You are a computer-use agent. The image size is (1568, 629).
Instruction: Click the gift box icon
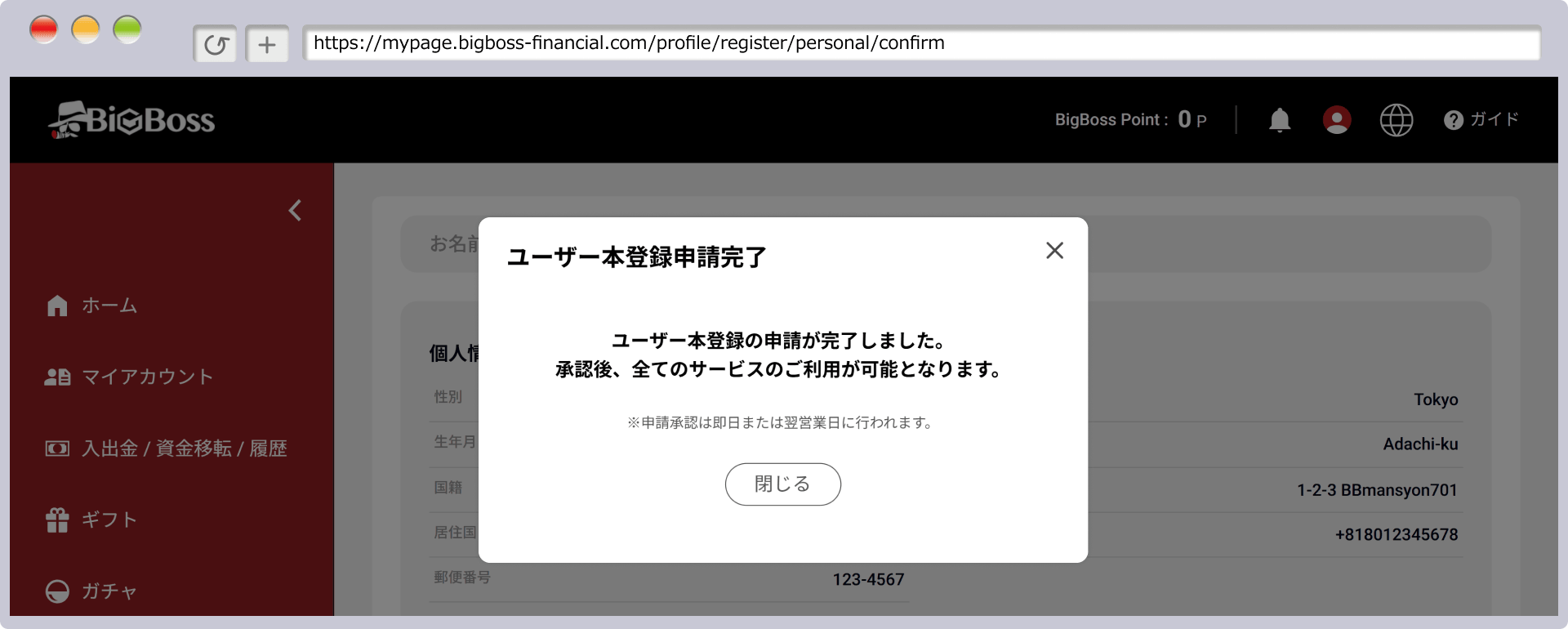57,520
